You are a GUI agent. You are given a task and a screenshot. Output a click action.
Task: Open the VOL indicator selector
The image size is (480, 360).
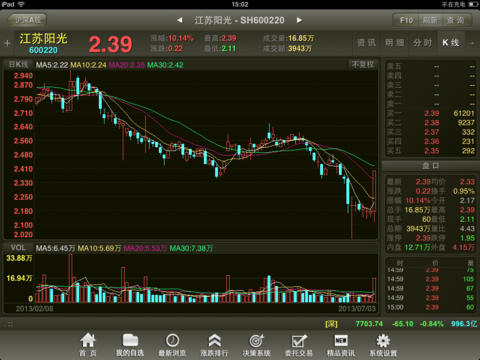18,248
